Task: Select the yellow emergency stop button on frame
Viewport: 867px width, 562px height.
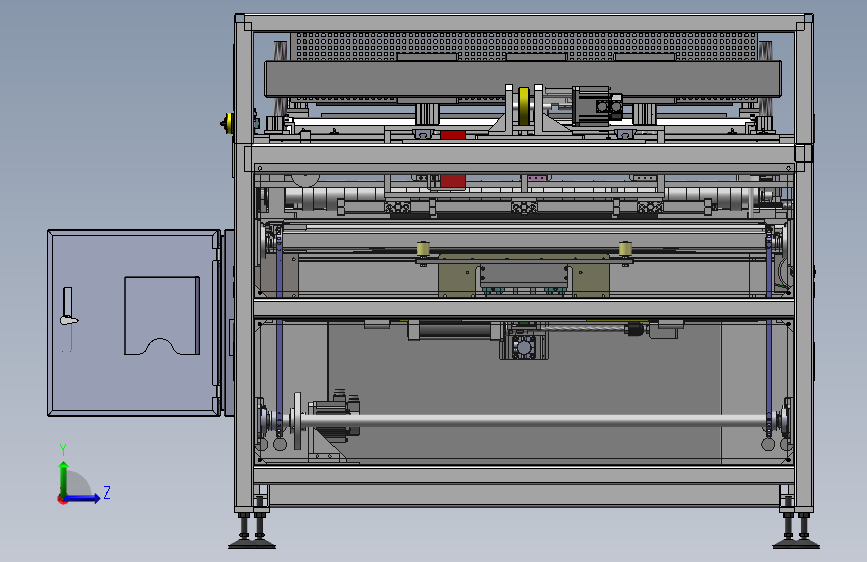Action: point(227,123)
